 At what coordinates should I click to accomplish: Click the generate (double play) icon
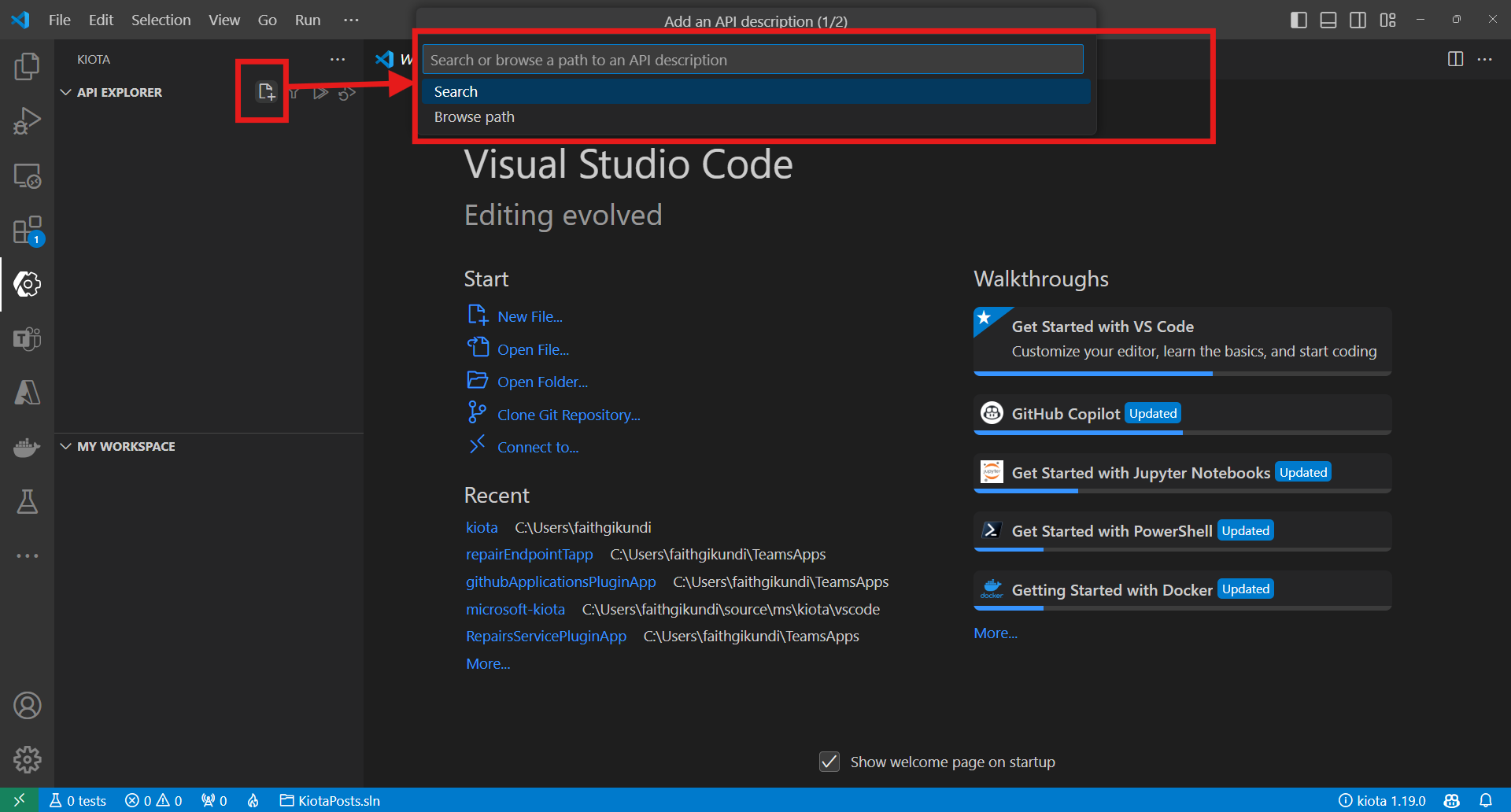[320, 93]
